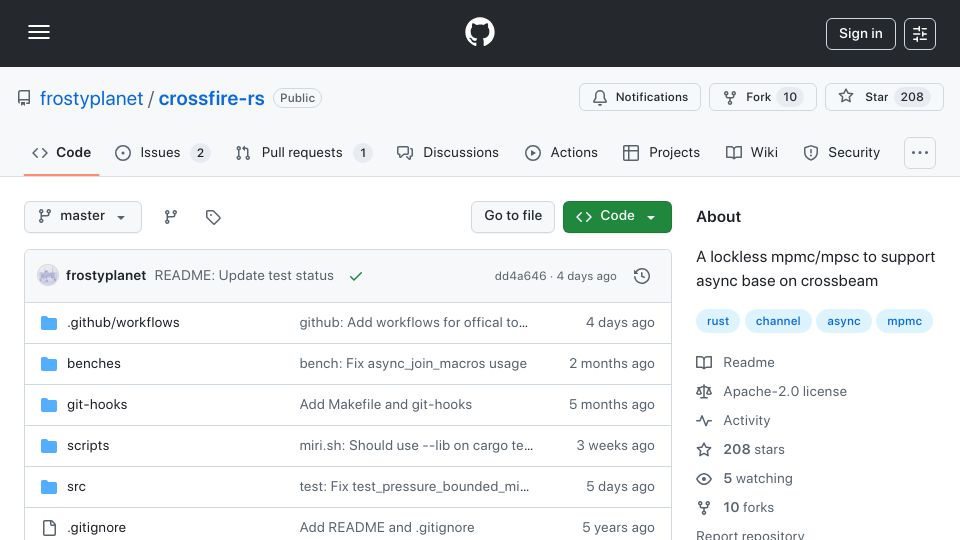Screen dimensions: 960x540
Task: Open the Wiki tab
Action: point(752,152)
